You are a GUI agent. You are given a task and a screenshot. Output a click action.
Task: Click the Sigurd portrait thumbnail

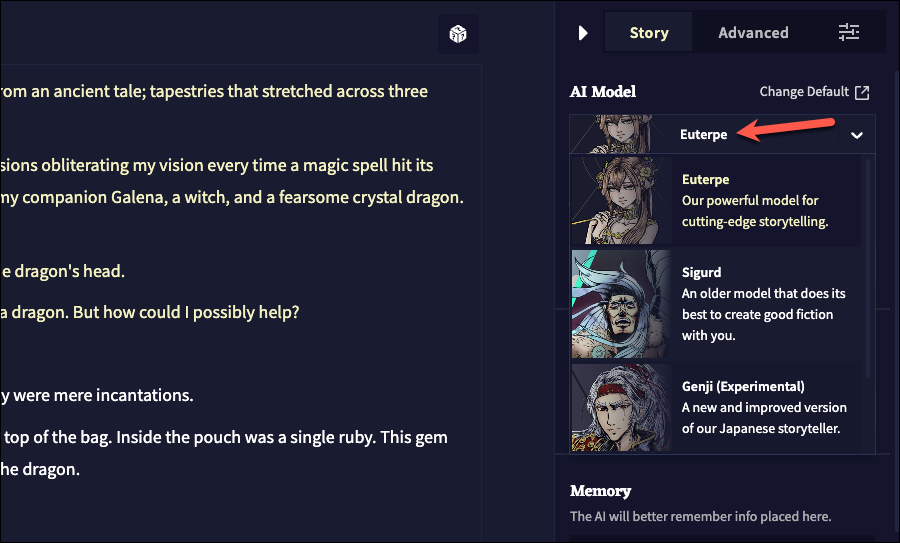[621, 304]
